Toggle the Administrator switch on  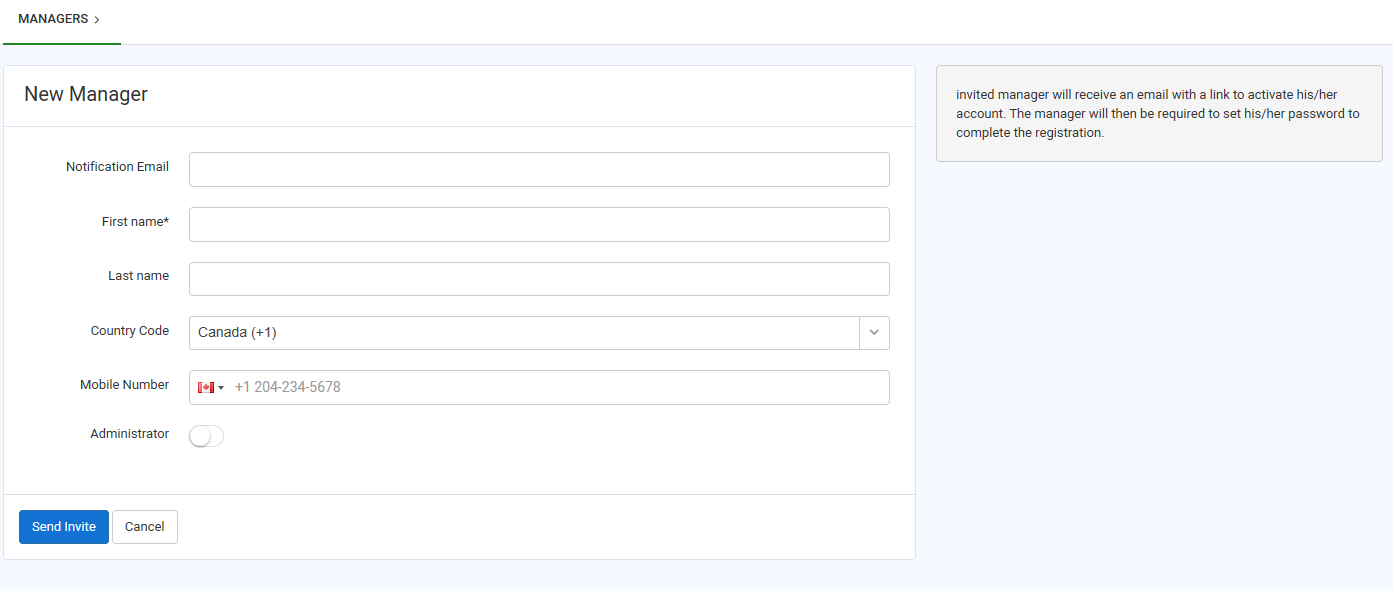point(206,436)
